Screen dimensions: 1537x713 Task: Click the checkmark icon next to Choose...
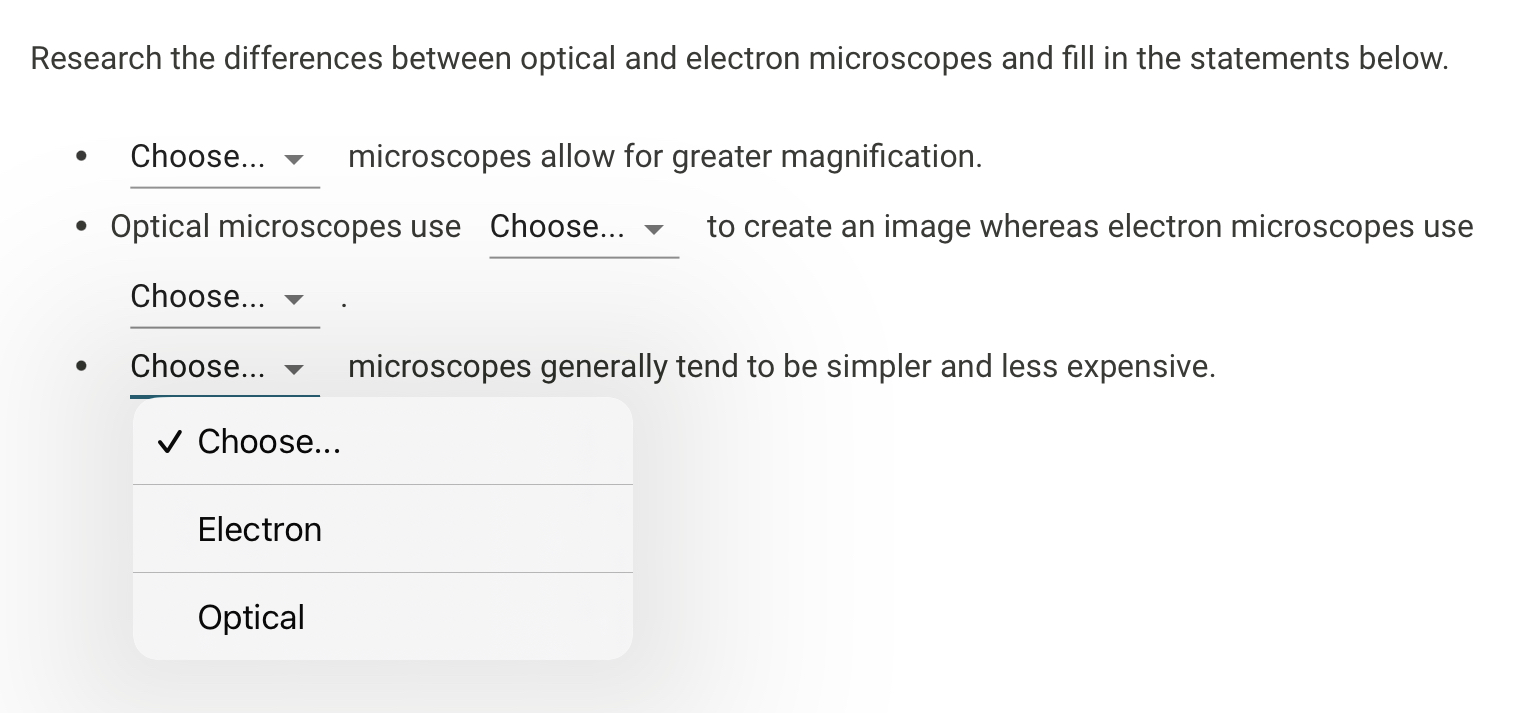pos(169,441)
